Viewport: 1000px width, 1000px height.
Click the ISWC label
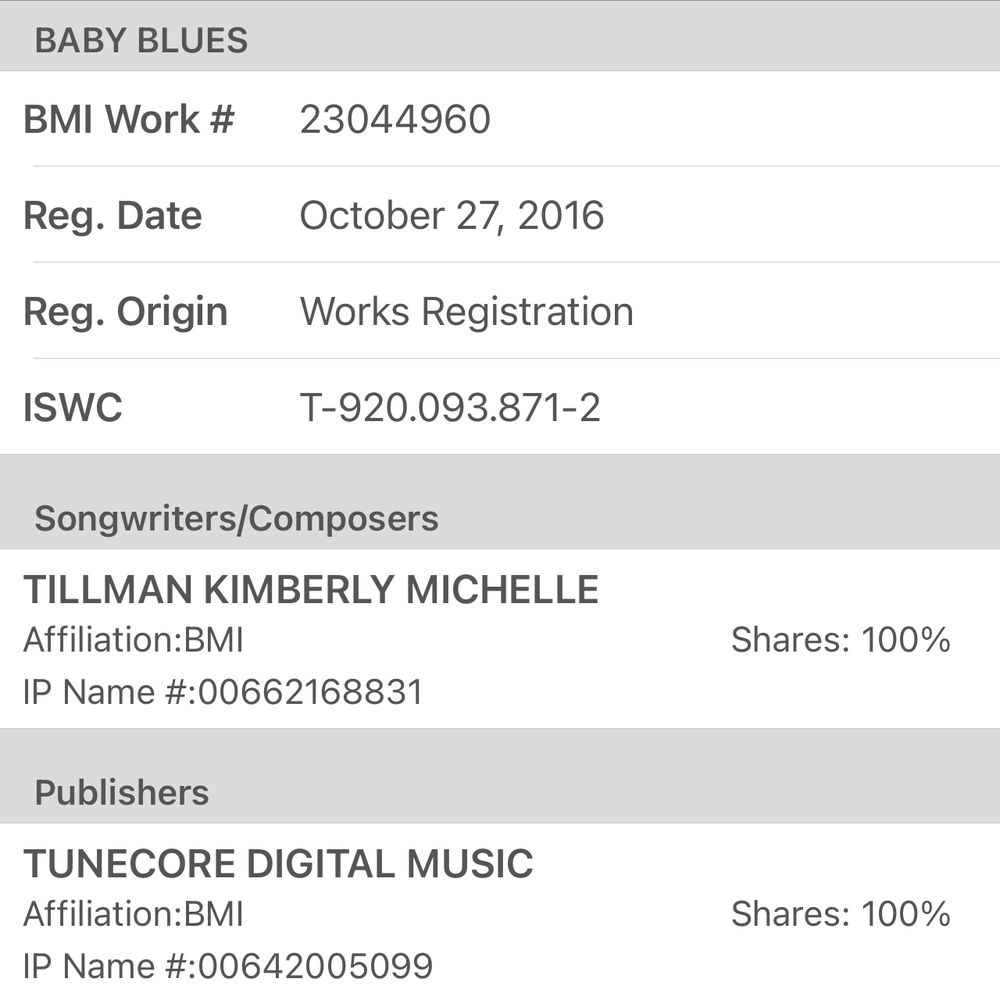tap(72, 408)
